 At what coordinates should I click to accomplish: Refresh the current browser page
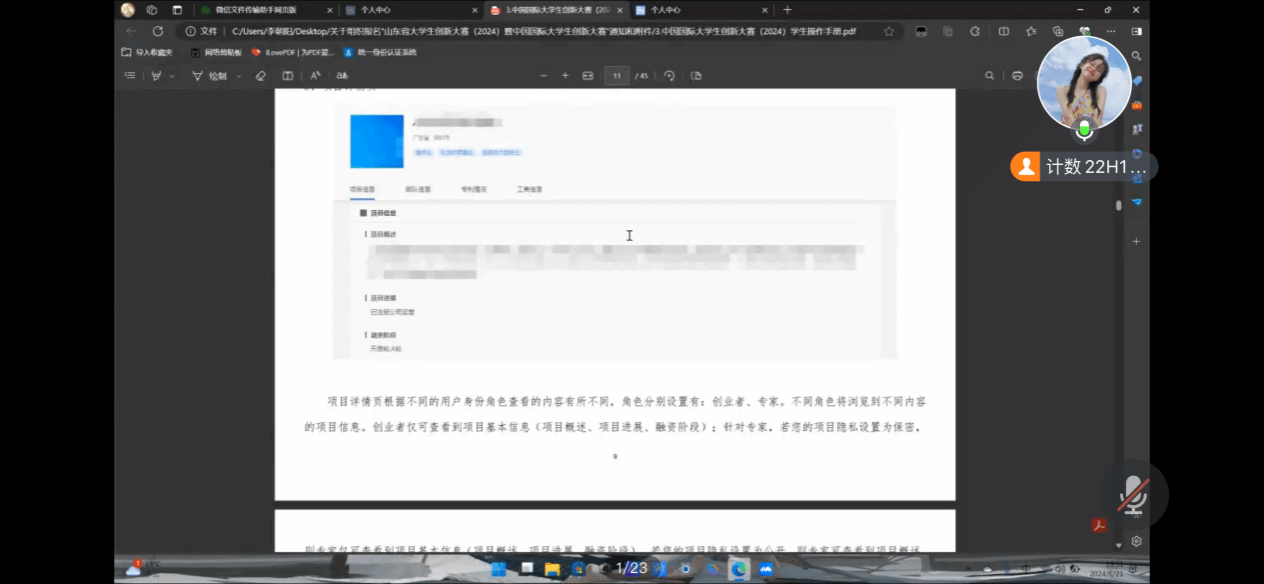(x=157, y=31)
